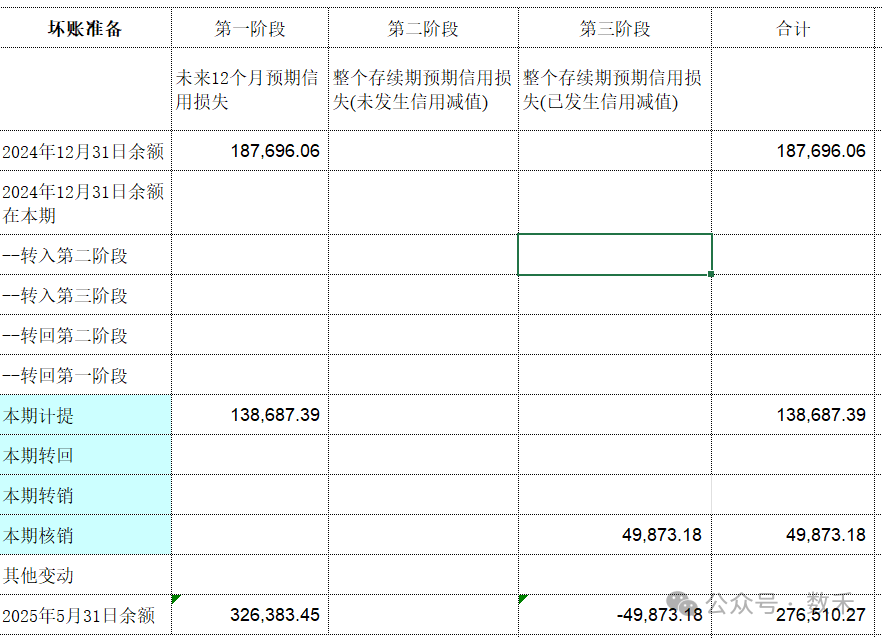Click the 2024年12月31日余额 row label

click(x=85, y=151)
